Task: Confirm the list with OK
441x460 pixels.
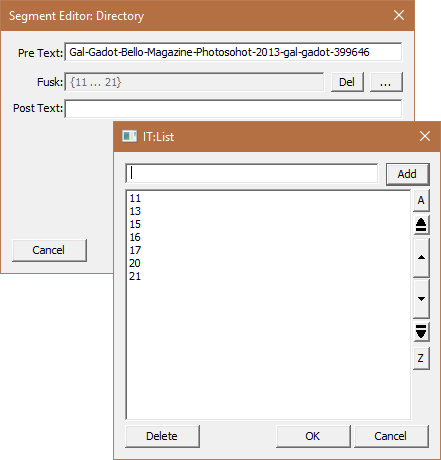Action: point(313,436)
